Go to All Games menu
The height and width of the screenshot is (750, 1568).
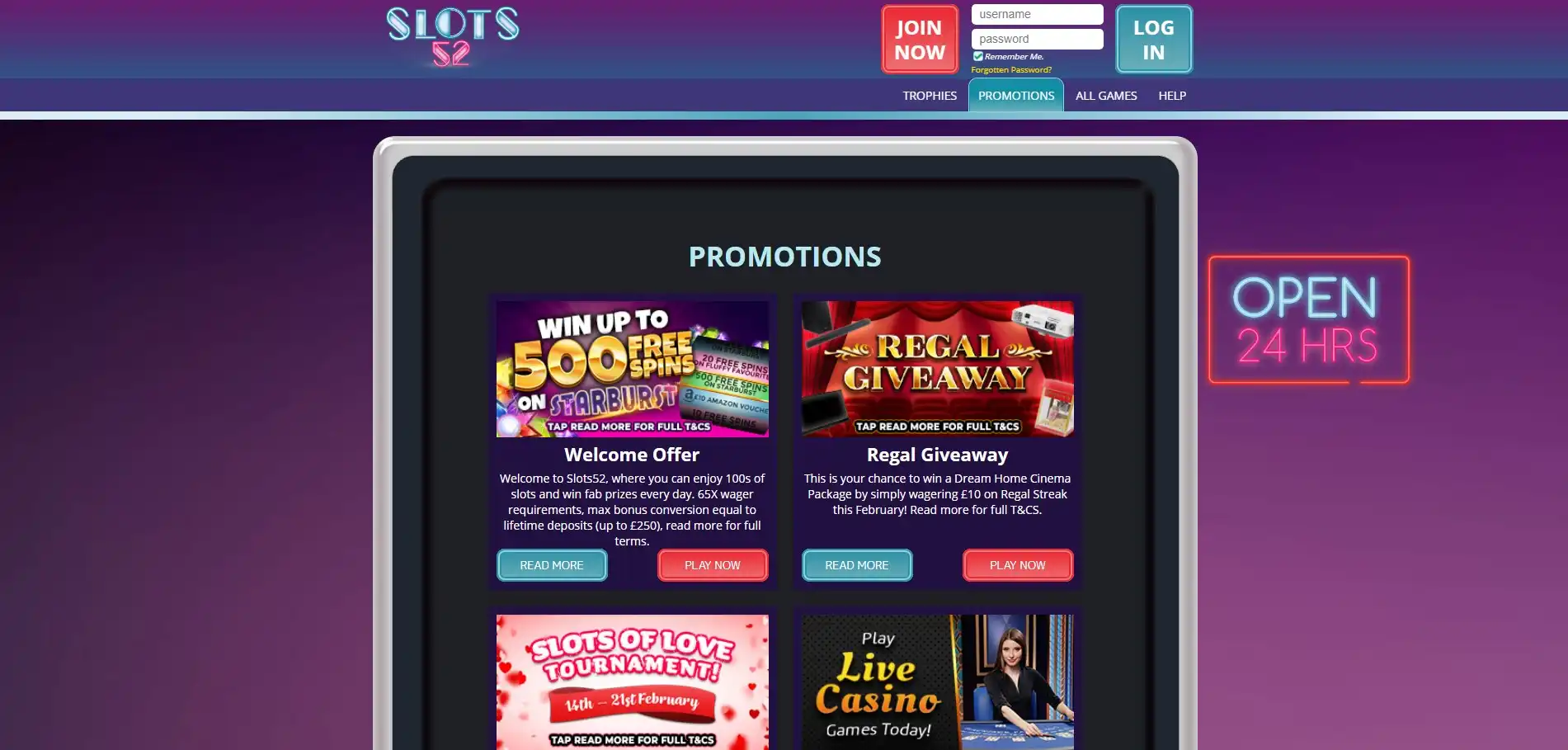[1106, 96]
